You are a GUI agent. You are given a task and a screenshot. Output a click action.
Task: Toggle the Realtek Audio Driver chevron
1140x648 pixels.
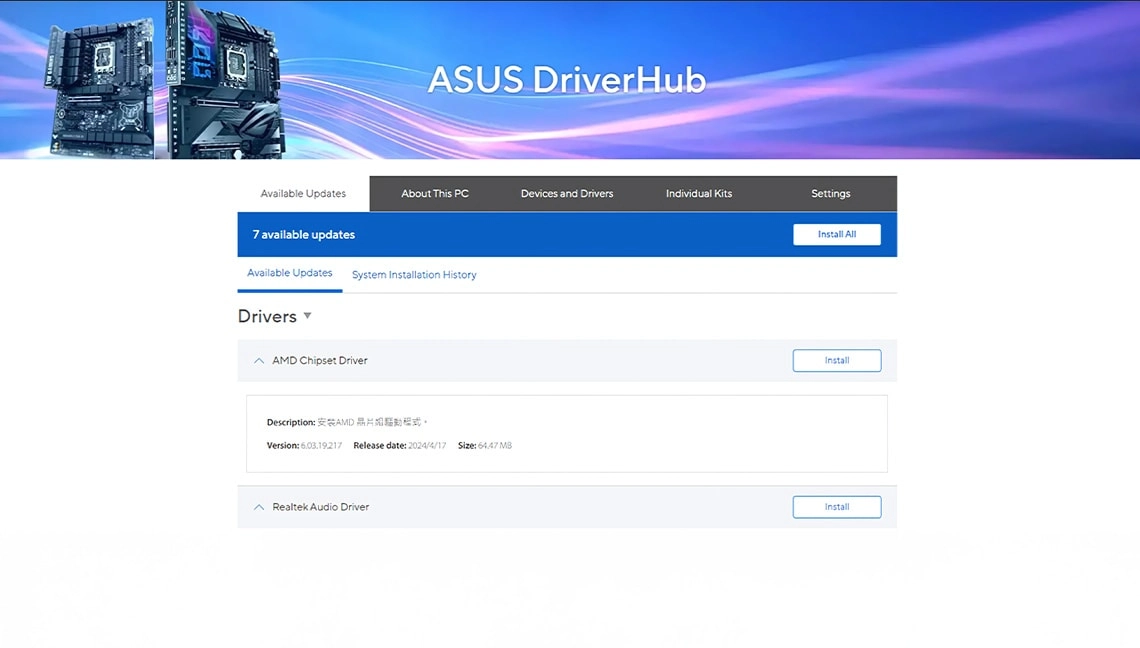(259, 507)
